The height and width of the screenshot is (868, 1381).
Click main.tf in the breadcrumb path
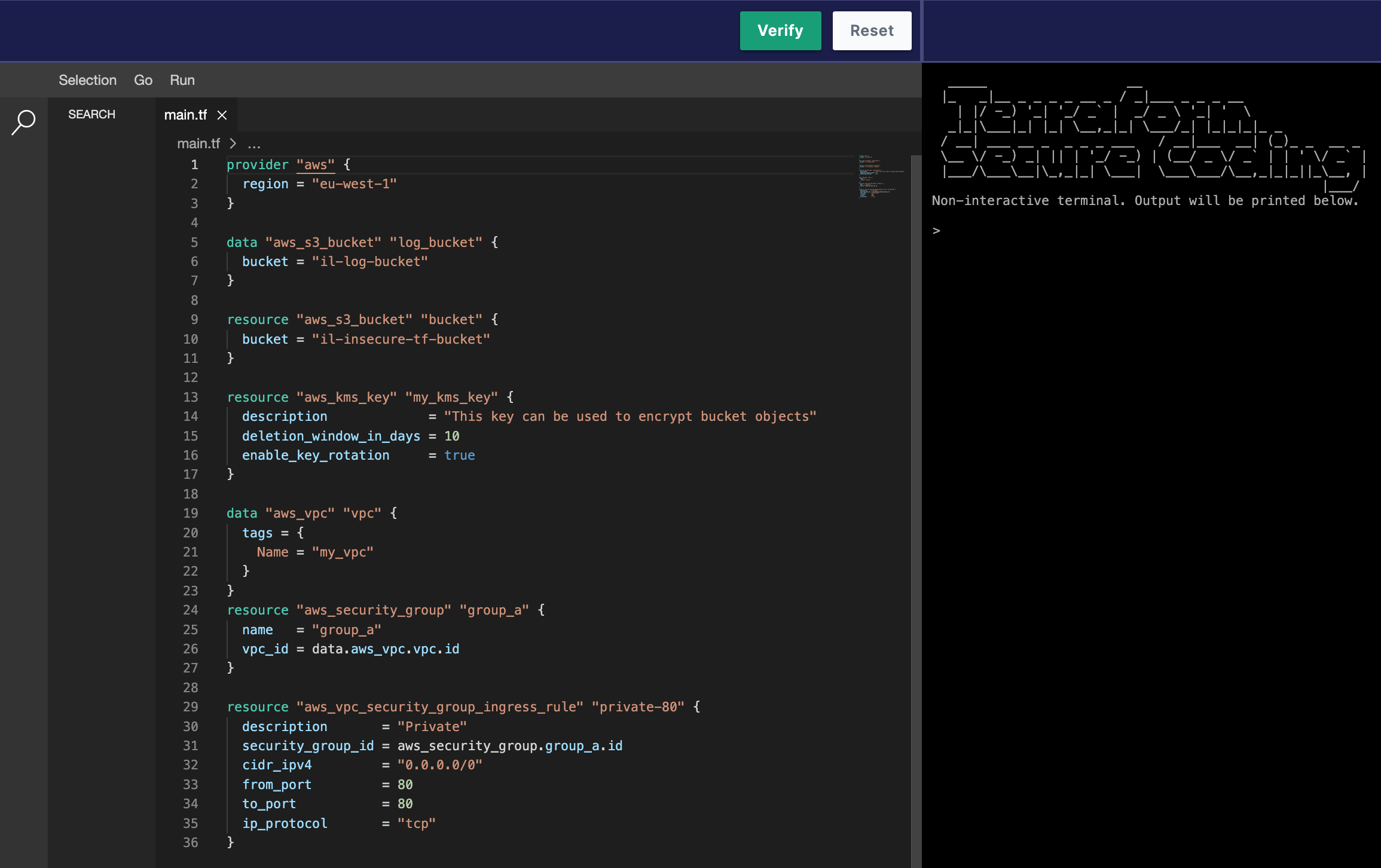(x=198, y=143)
